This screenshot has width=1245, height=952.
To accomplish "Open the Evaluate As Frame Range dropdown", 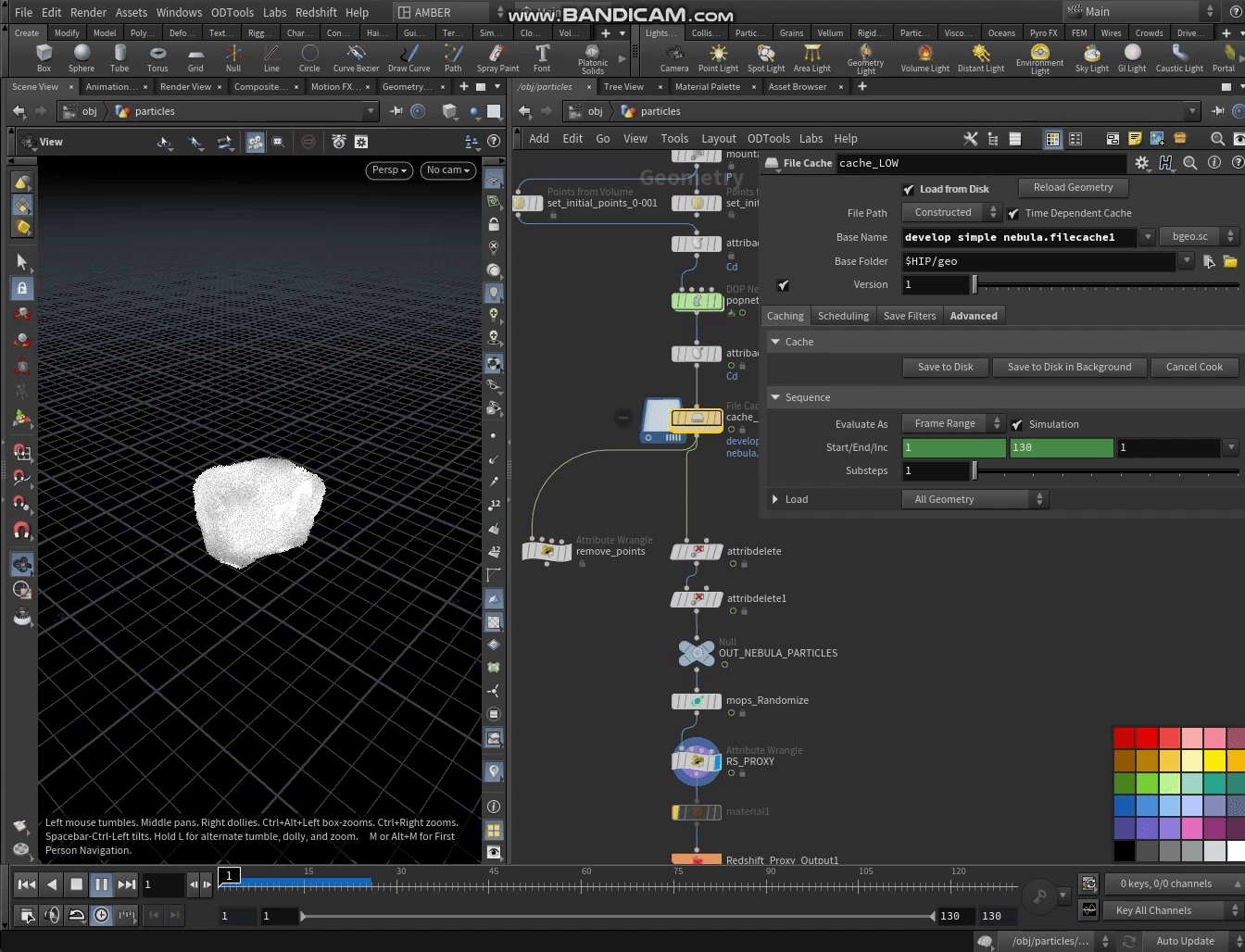I will click(x=952, y=424).
